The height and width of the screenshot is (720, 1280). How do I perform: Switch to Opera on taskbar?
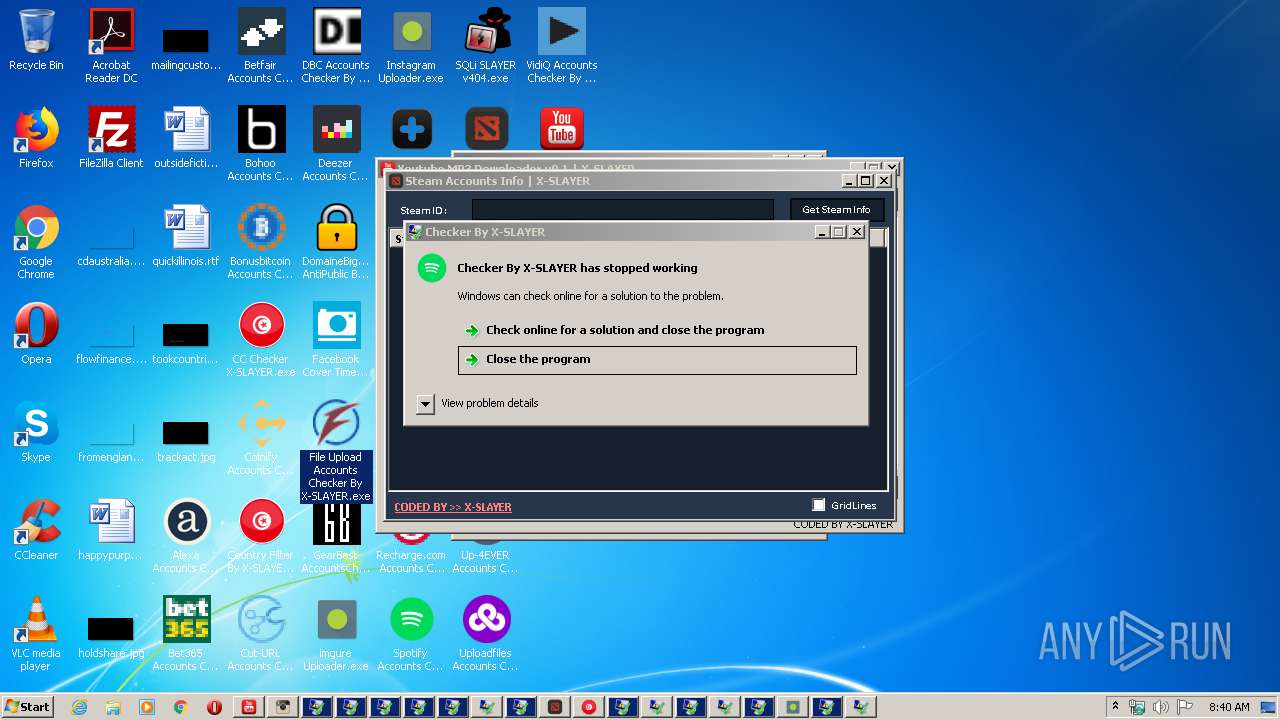click(215, 707)
